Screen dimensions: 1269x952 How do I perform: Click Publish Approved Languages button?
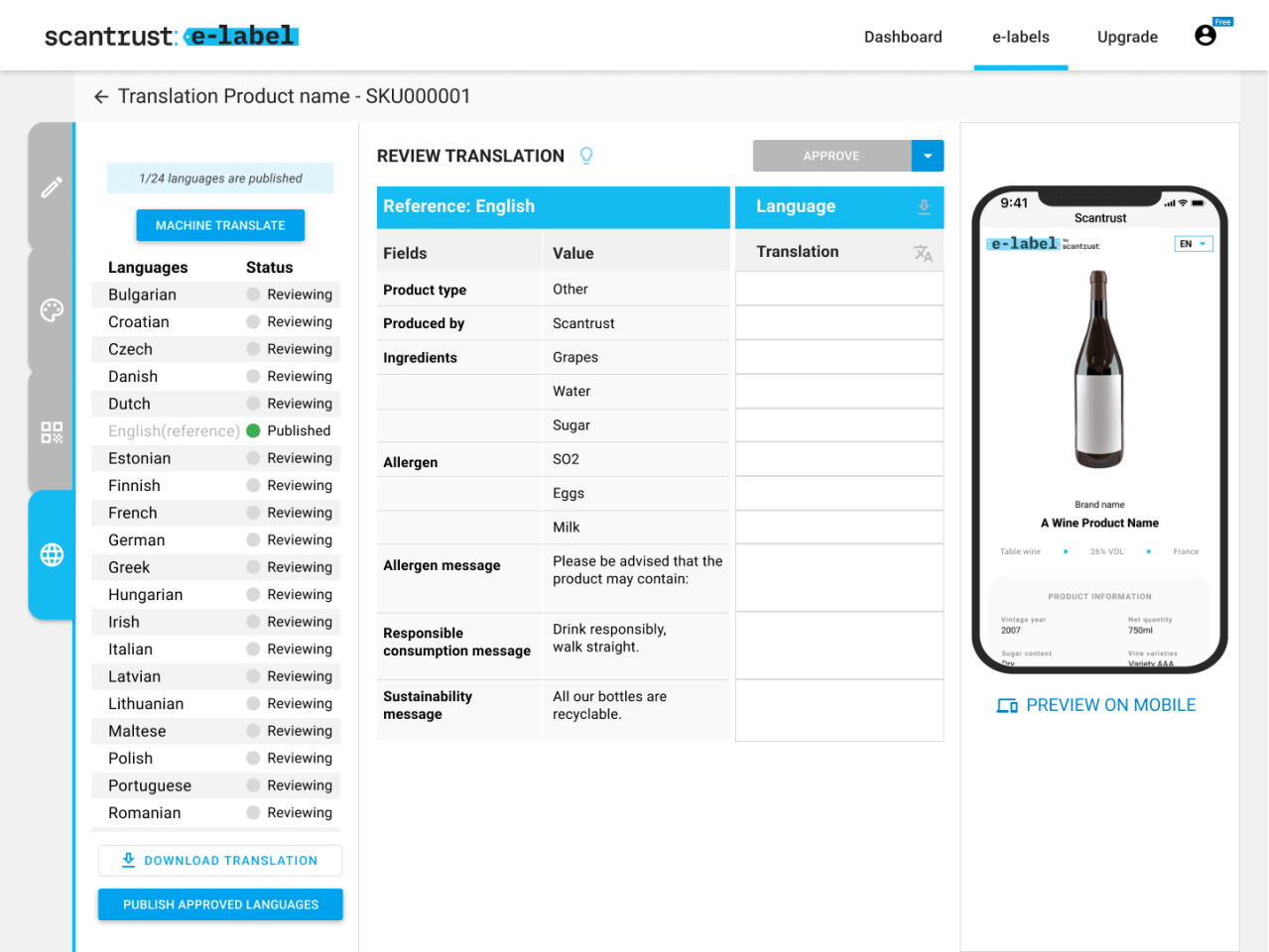coord(220,904)
